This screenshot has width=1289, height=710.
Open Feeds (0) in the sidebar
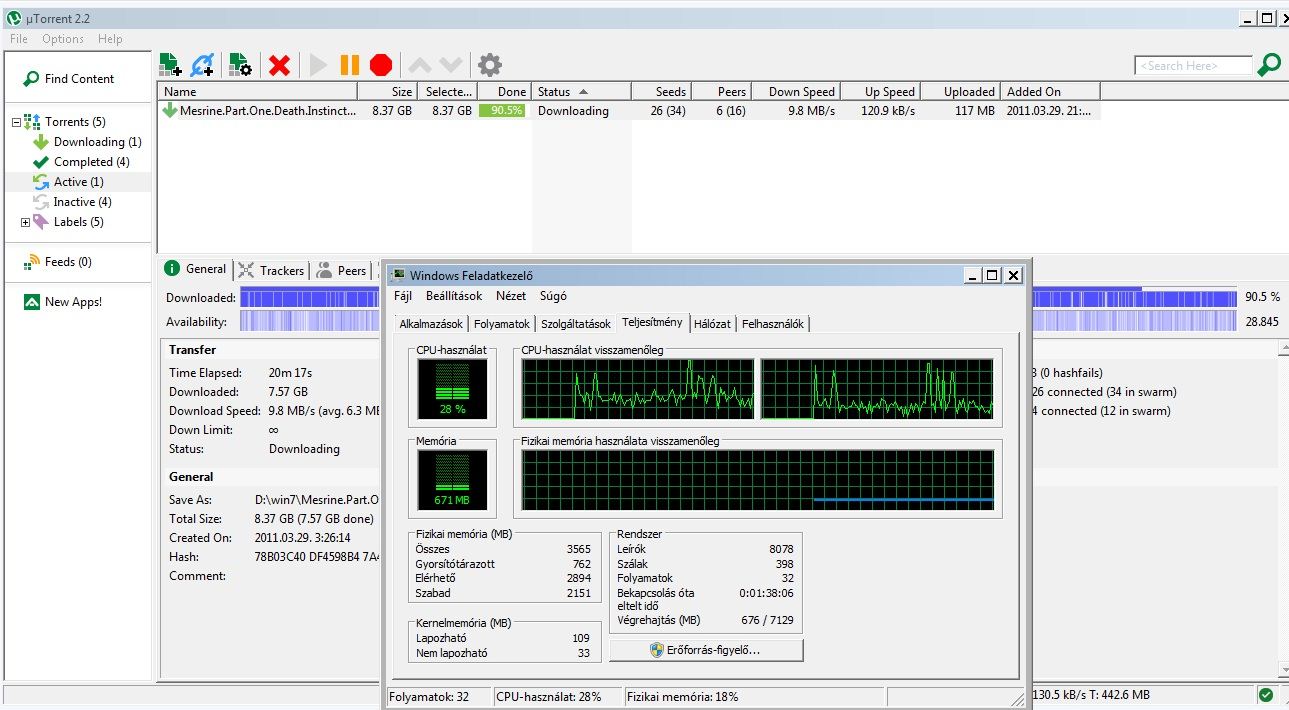click(x=57, y=262)
